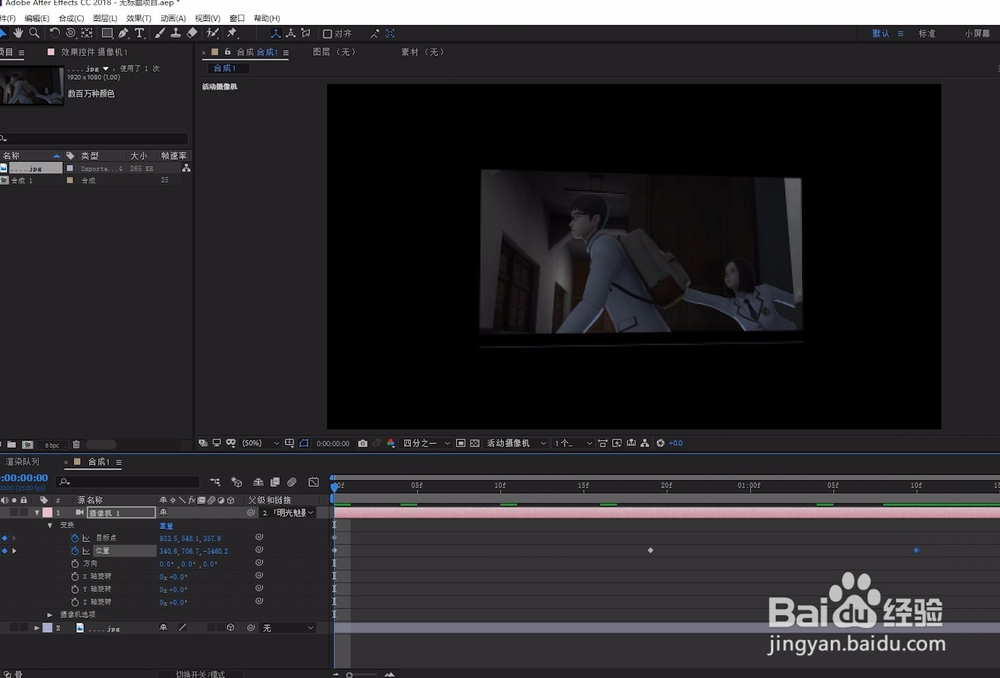Open the 活动摄像机 view dropdown
This screenshot has width=1000, height=678.
(x=517, y=443)
